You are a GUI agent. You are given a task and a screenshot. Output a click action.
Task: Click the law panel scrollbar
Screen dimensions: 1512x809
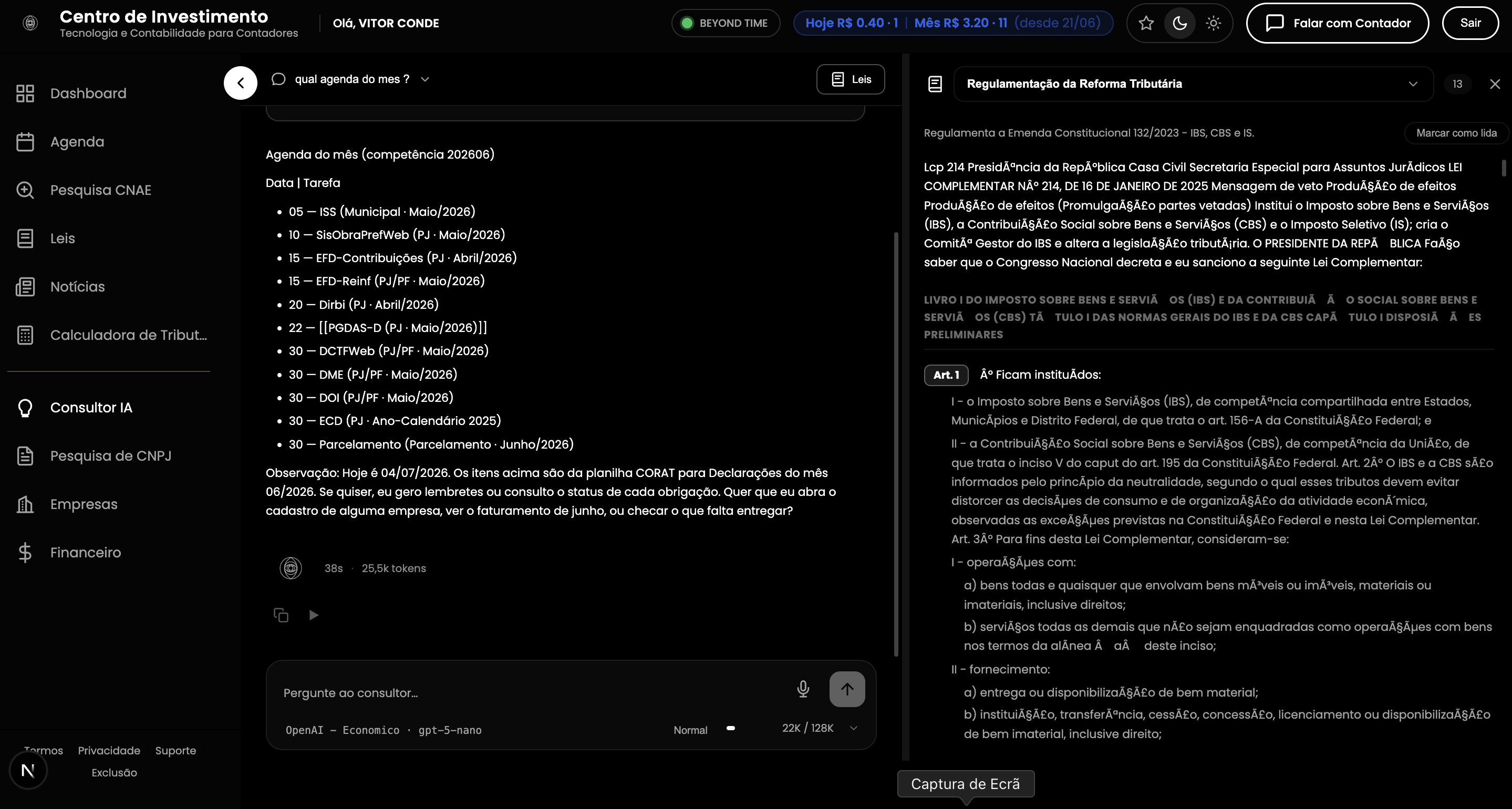click(x=1504, y=168)
